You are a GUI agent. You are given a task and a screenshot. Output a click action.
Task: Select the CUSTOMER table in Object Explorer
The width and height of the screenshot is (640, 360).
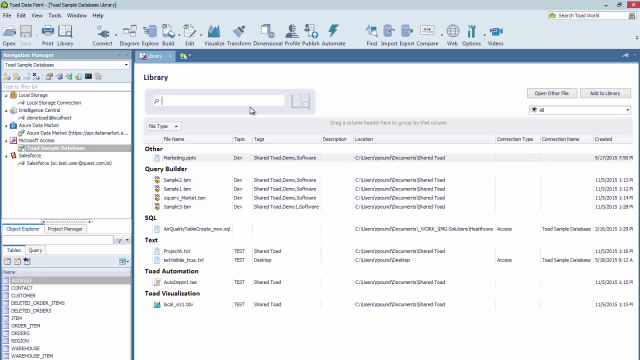(x=23, y=296)
